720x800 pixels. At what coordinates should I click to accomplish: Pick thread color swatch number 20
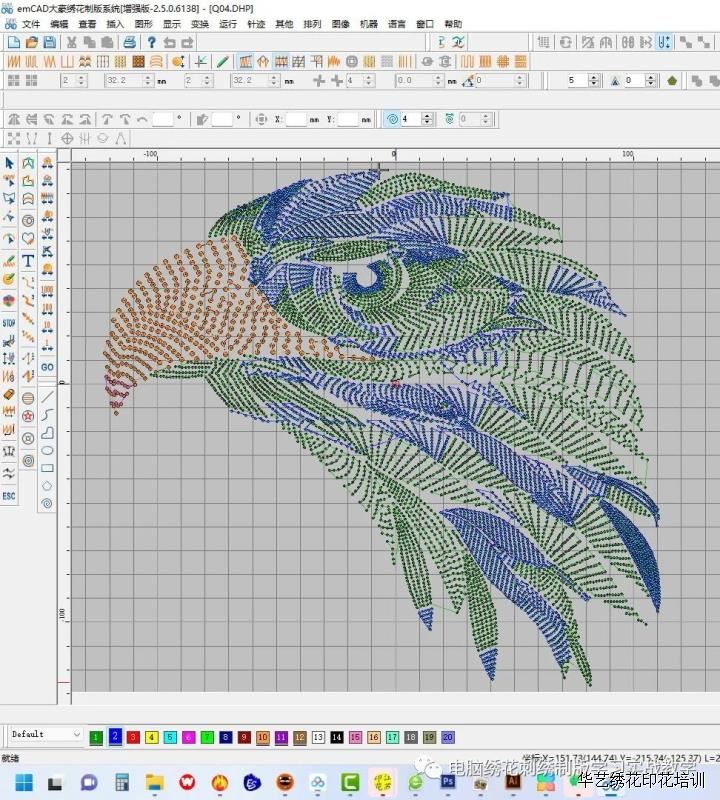[x=447, y=737]
